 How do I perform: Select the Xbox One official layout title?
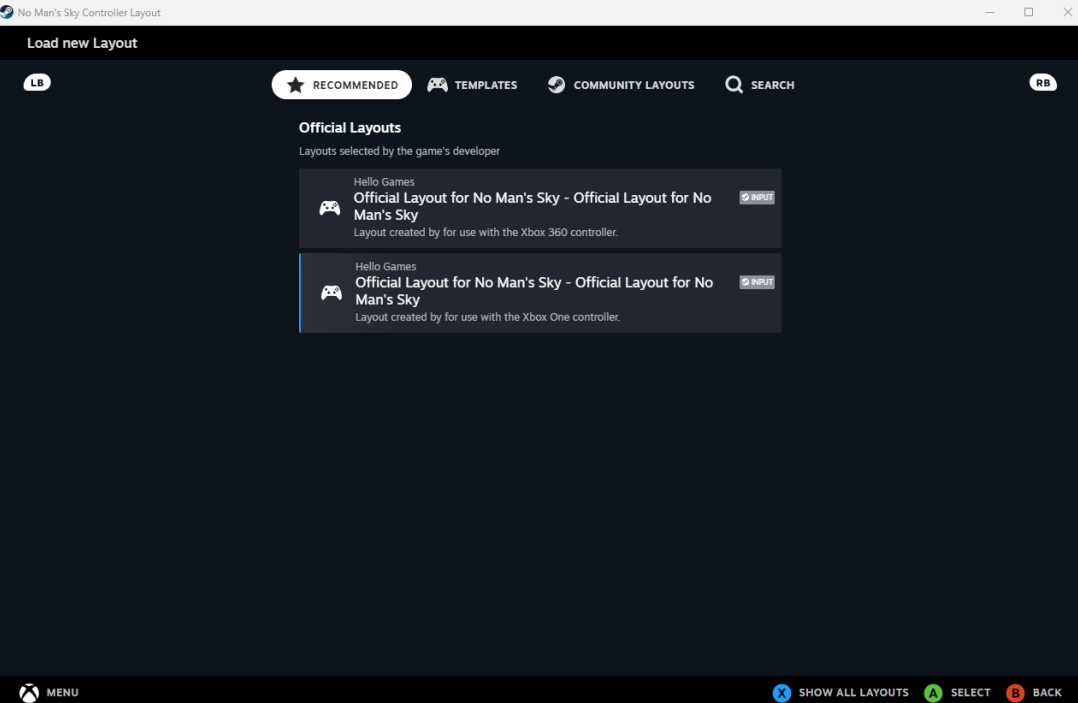pos(534,291)
